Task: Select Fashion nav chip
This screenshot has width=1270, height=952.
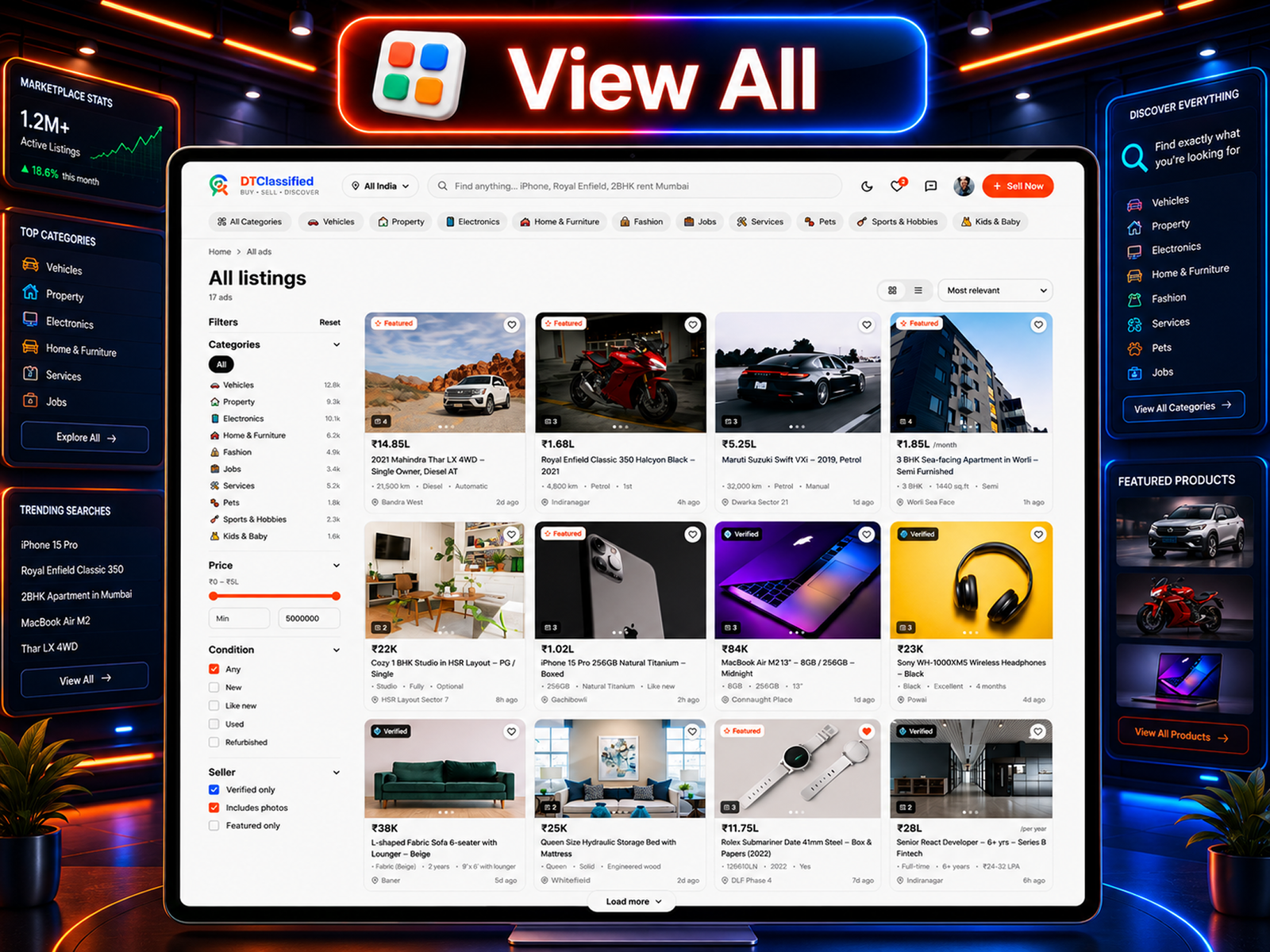Action: (641, 222)
